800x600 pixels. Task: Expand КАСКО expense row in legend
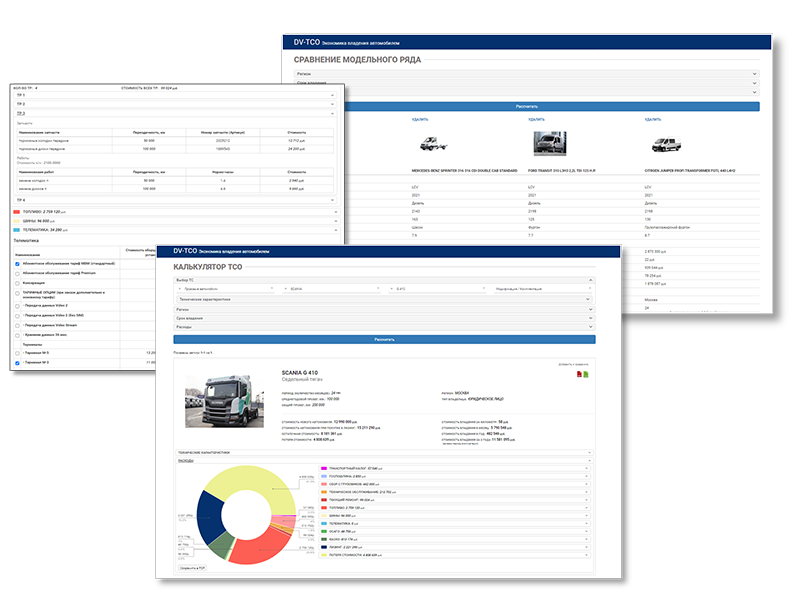pos(455,539)
